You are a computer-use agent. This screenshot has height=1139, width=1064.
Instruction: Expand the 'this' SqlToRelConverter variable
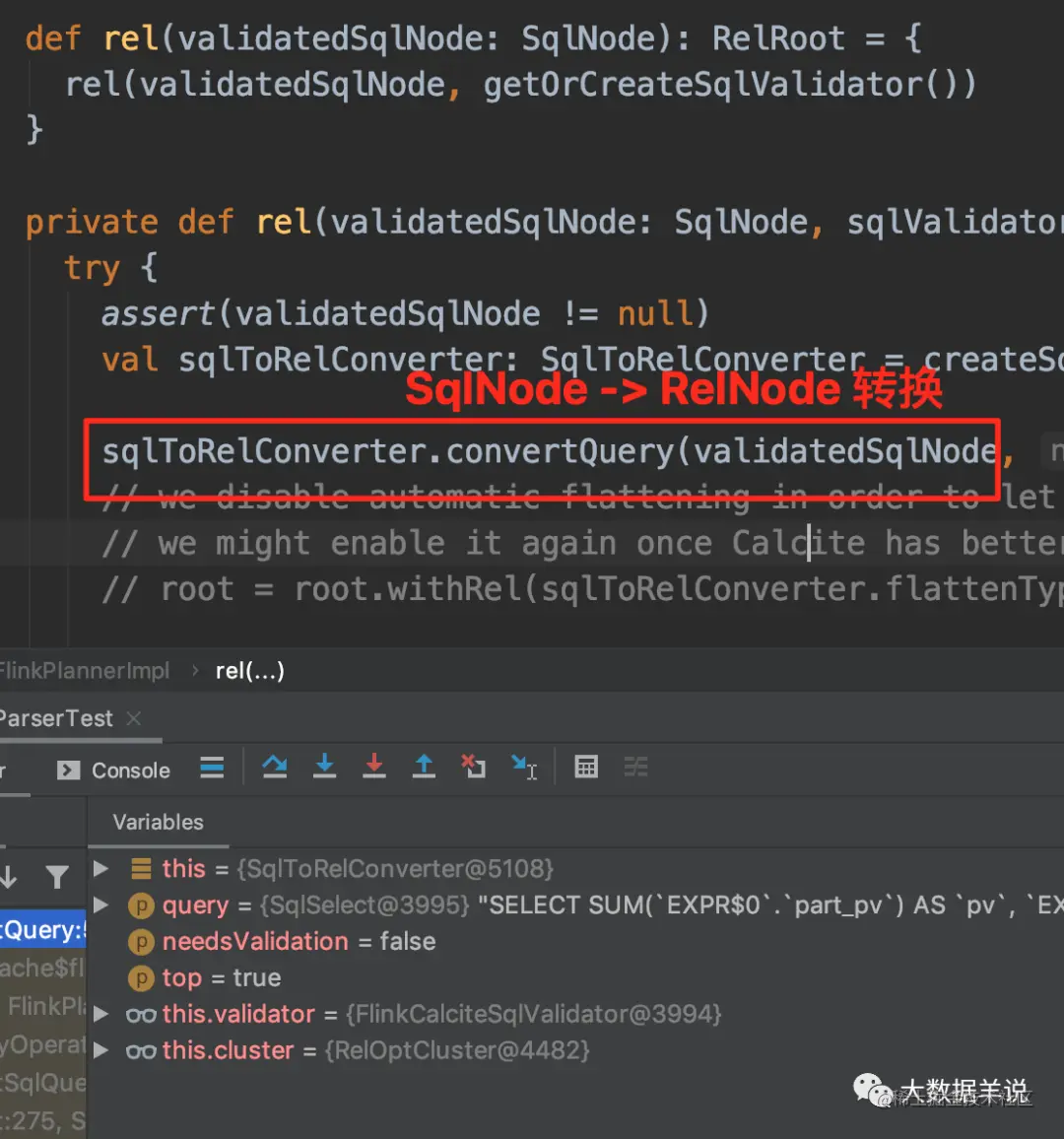(100, 869)
